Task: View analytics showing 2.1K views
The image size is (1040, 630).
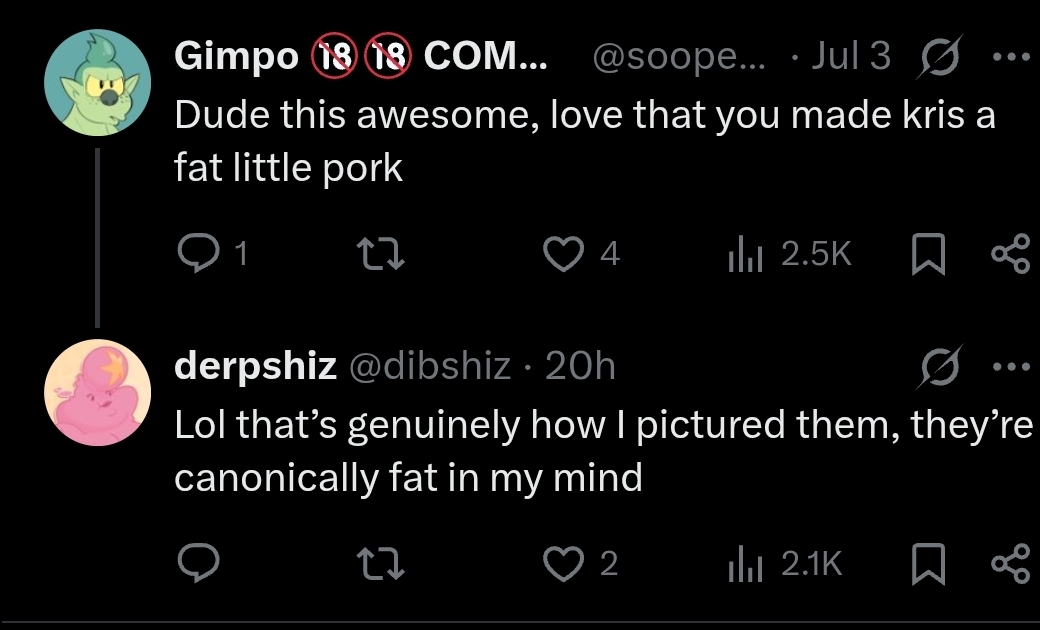Action: pos(785,564)
